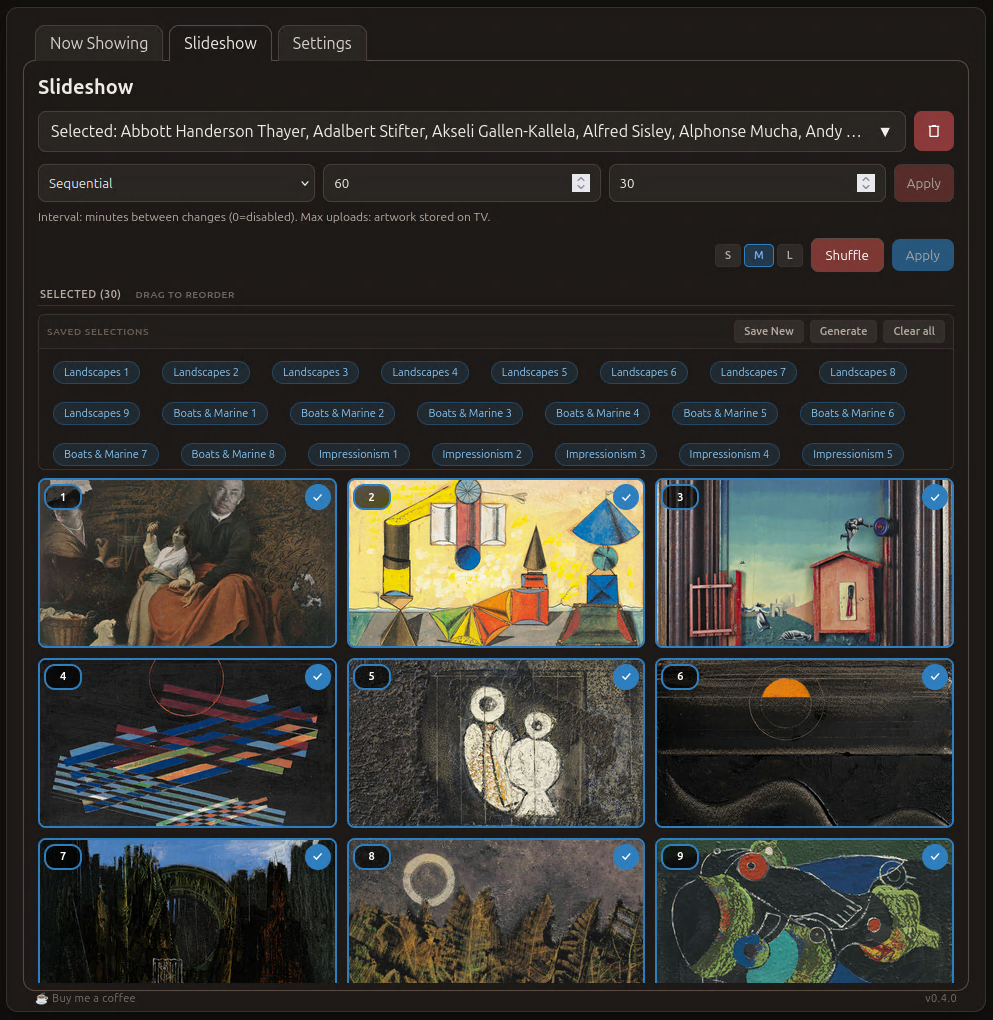Load the Boats & Marine 1 selection

215,413
